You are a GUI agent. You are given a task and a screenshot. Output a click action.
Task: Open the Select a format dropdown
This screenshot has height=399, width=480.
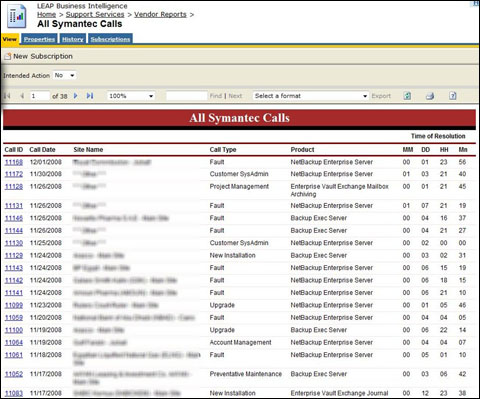pos(311,96)
